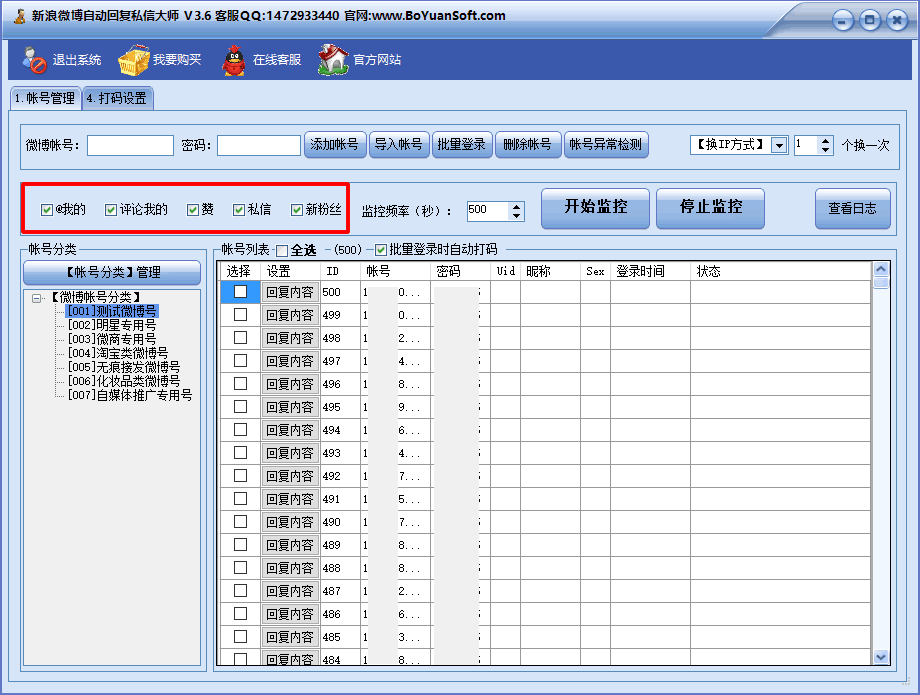This screenshot has width=920, height=695.
Task: Click the 批量登录 button
Action: pos(462,145)
